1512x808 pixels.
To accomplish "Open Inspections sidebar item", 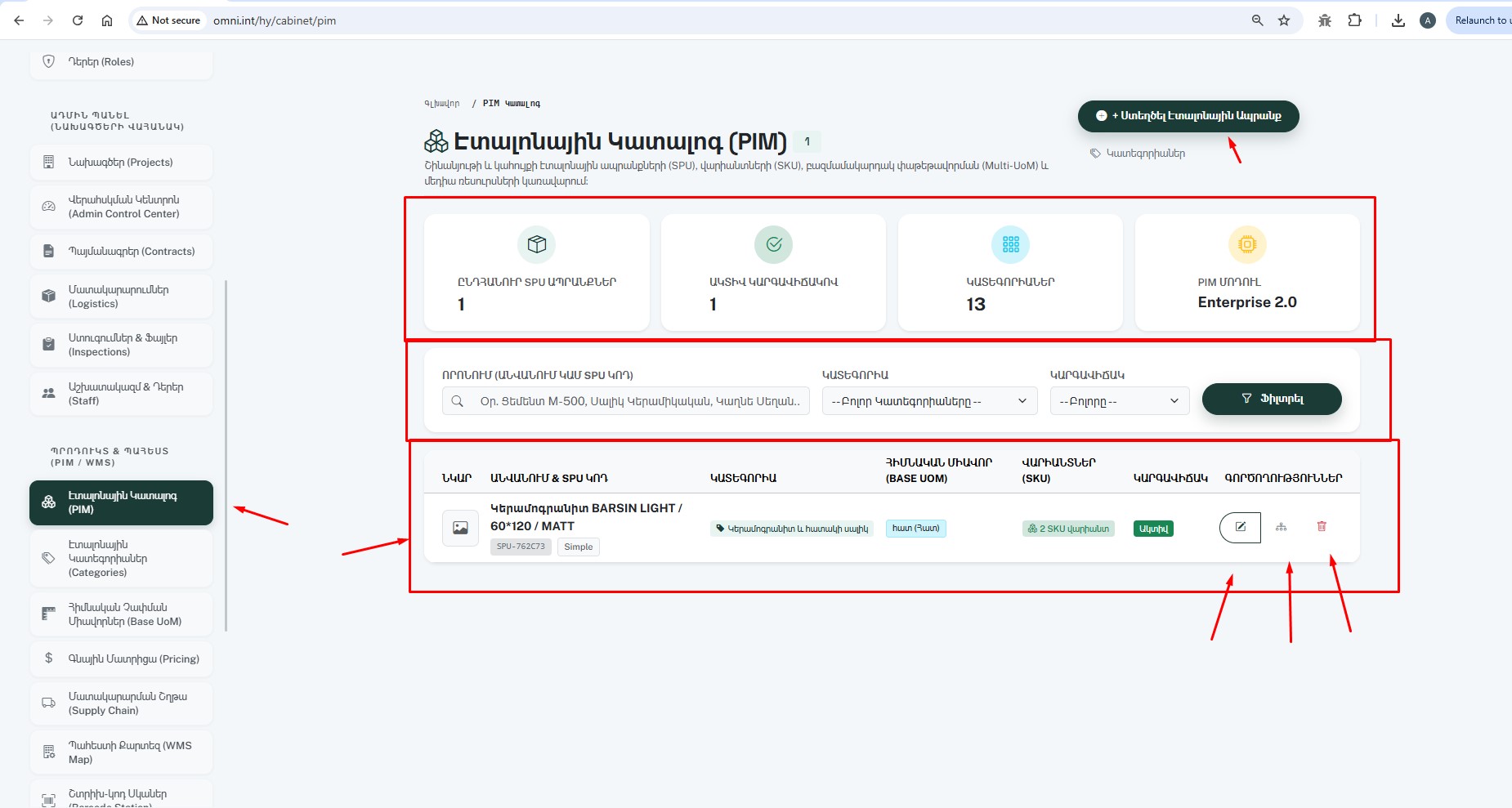I will coord(121,345).
